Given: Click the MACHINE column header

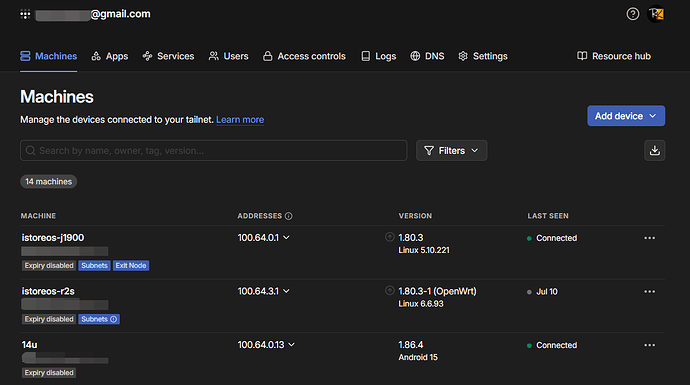Looking at the screenshot, I should coord(38,216).
